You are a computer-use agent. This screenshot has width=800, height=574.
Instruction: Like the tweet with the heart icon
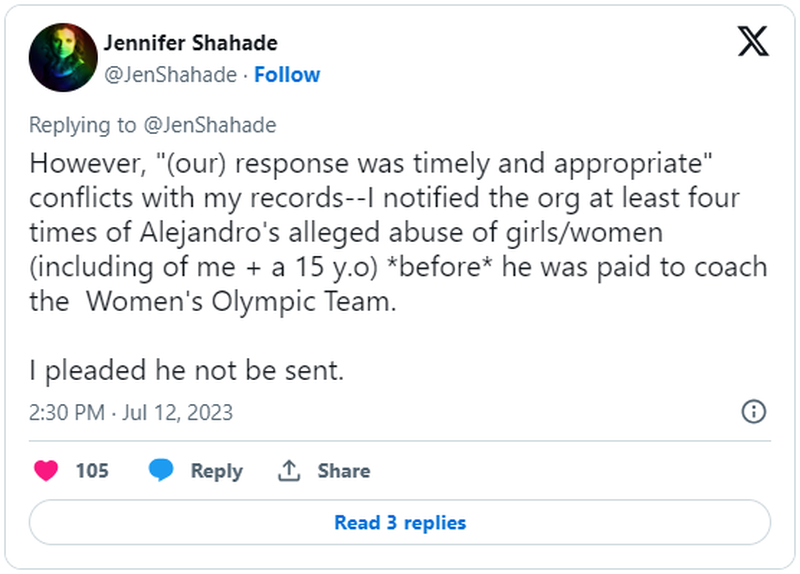tap(46, 470)
